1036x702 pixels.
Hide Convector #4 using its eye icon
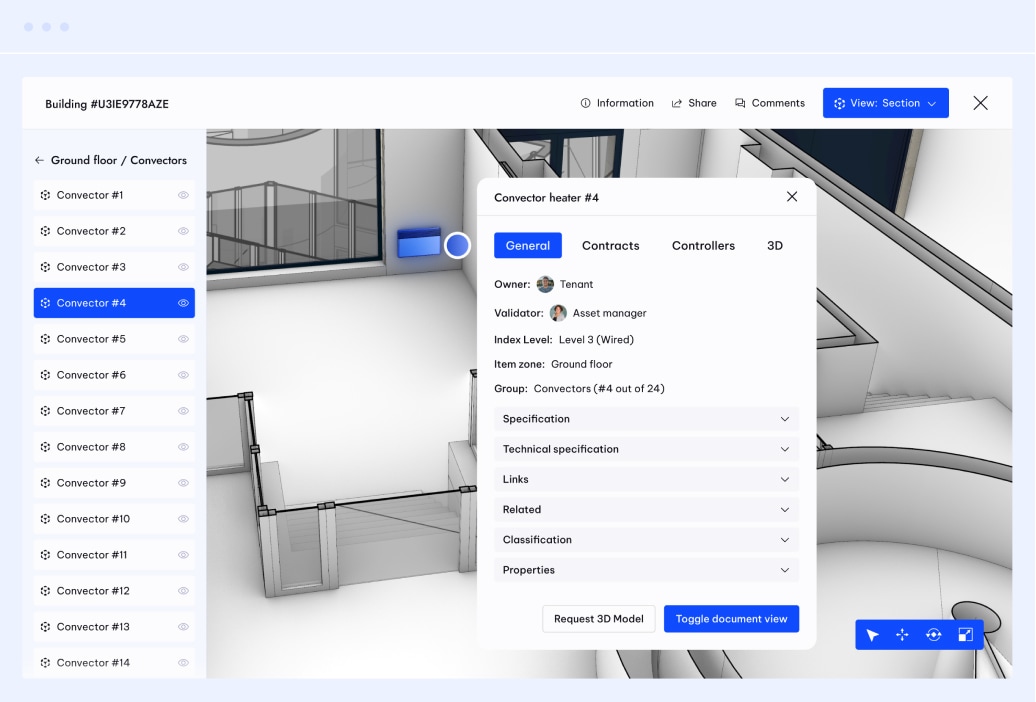pos(184,303)
